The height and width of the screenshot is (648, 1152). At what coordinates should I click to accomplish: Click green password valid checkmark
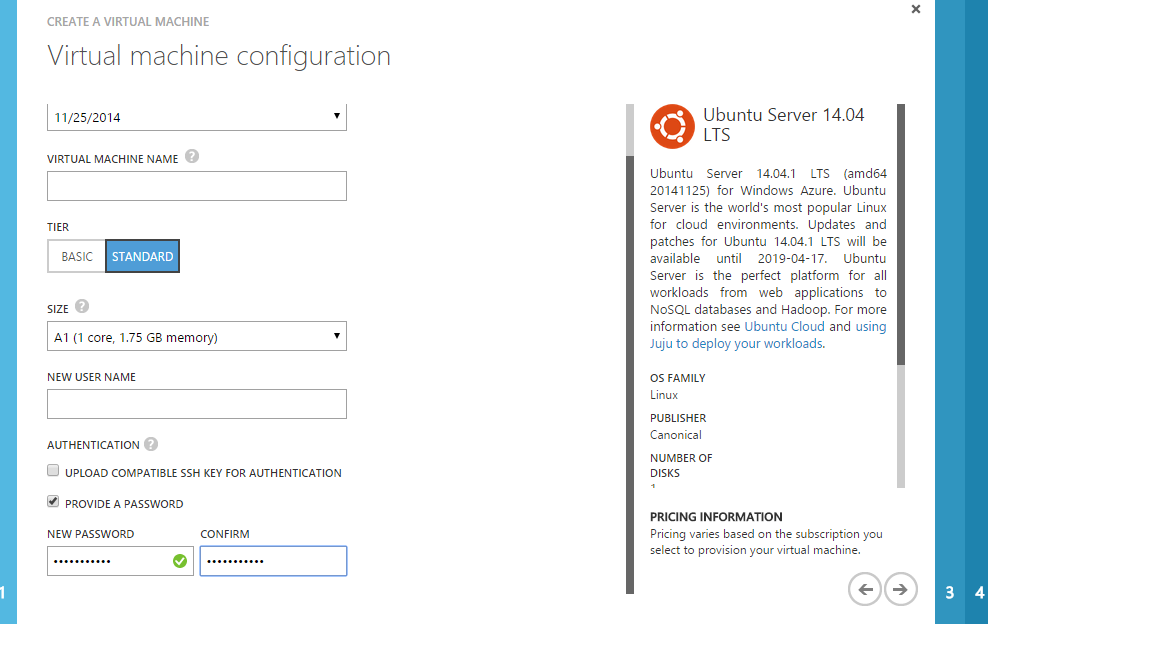[x=180, y=561]
